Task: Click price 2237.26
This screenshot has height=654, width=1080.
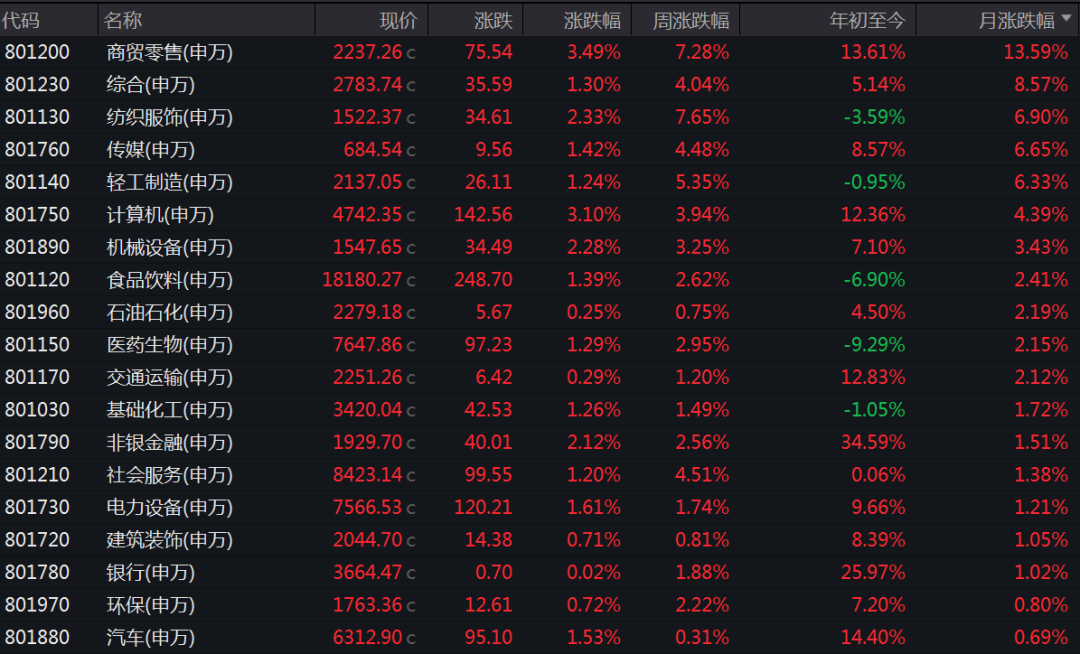Action: [x=367, y=52]
